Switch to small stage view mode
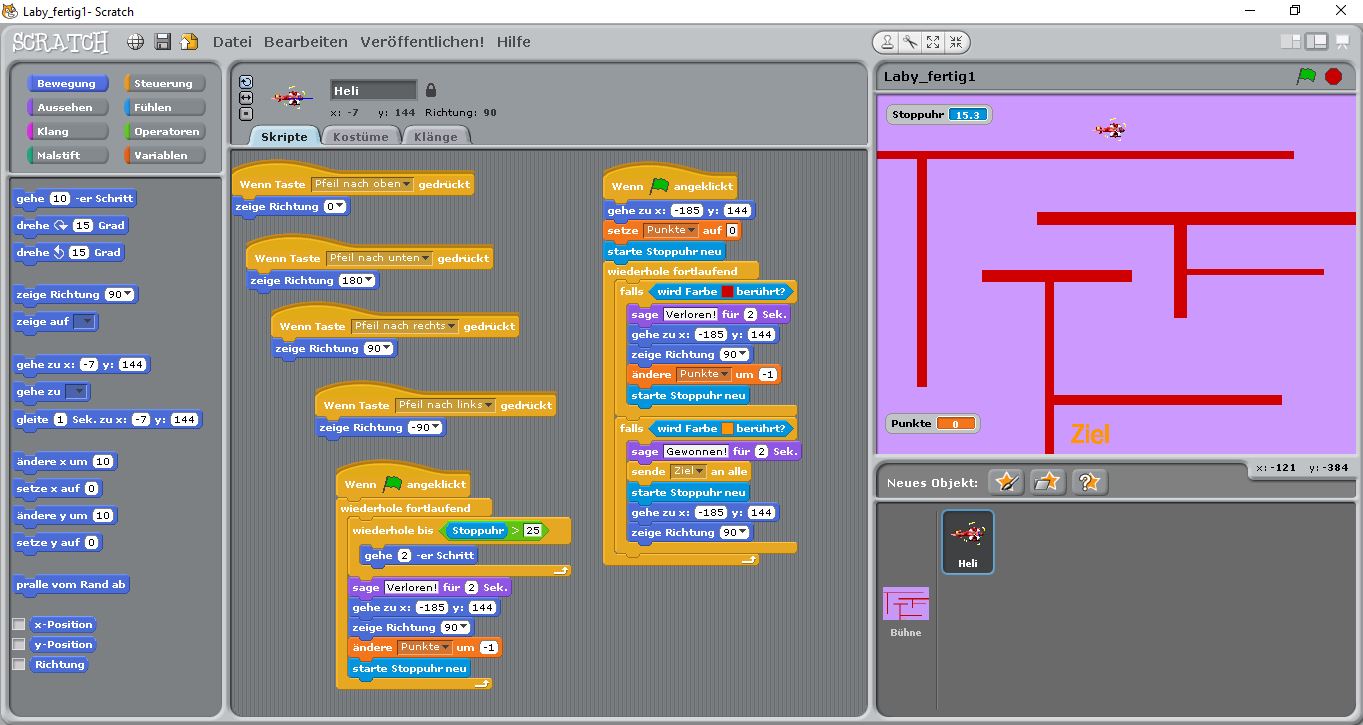This screenshot has width=1363, height=725. 1291,42
